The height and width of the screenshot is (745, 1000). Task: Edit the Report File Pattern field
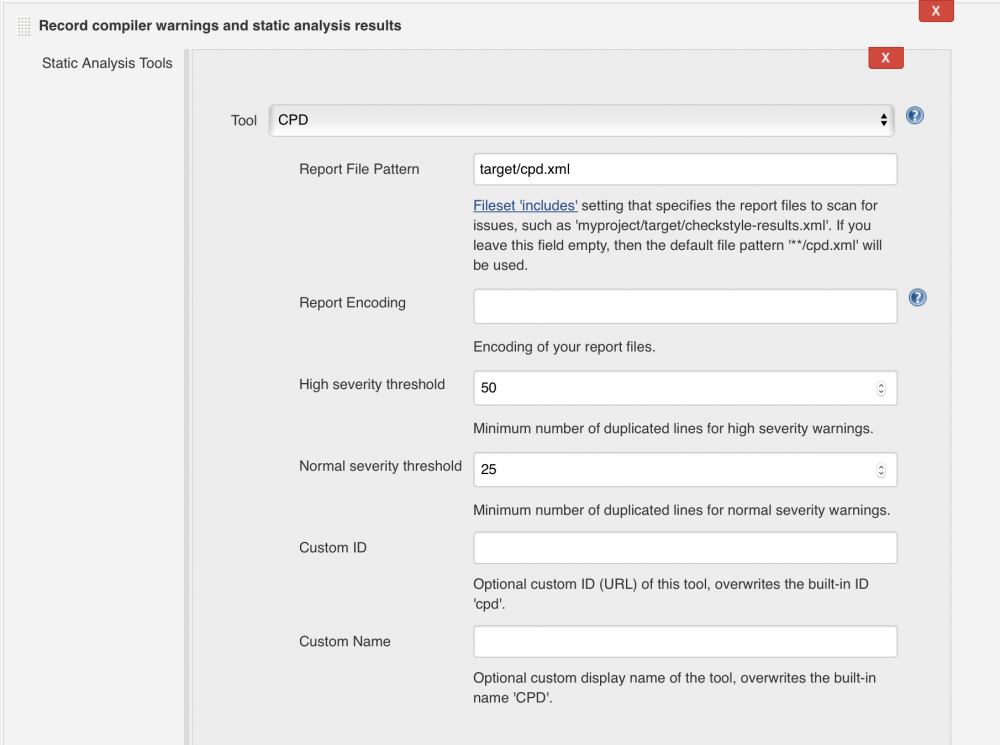tap(684, 169)
